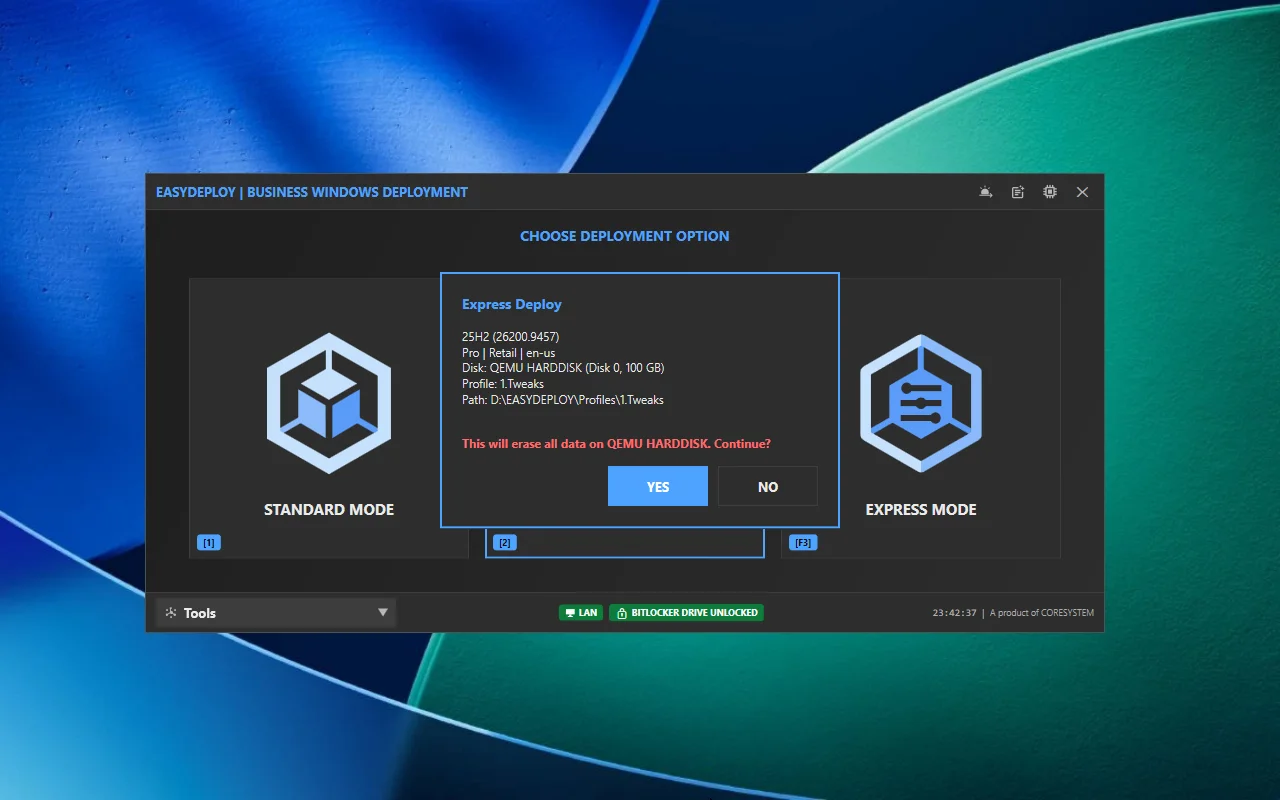
Task: Select the Express Mode hexagon icon
Action: (921, 403)
